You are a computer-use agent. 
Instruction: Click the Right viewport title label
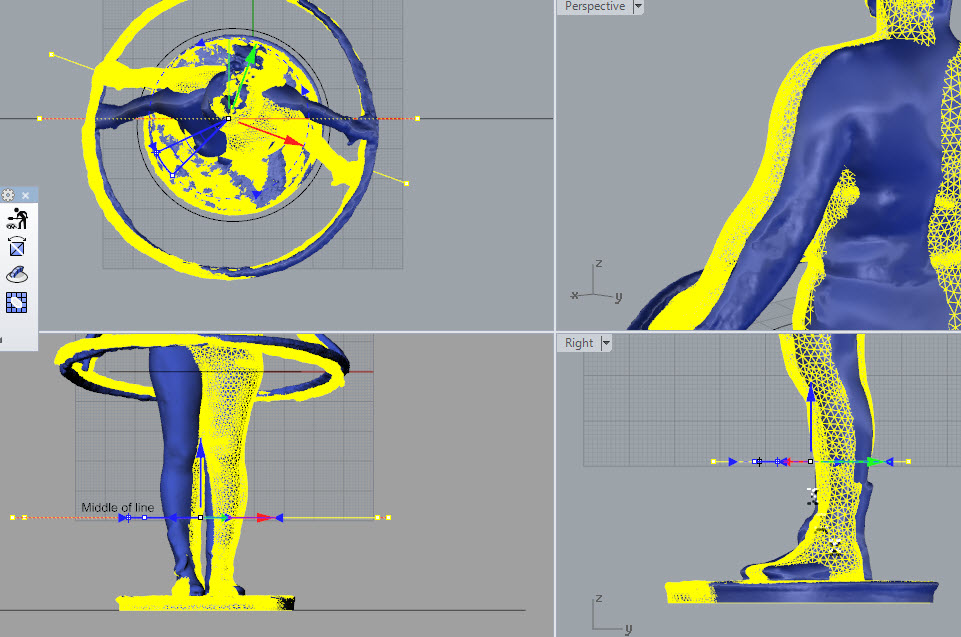tap(579, 343)
